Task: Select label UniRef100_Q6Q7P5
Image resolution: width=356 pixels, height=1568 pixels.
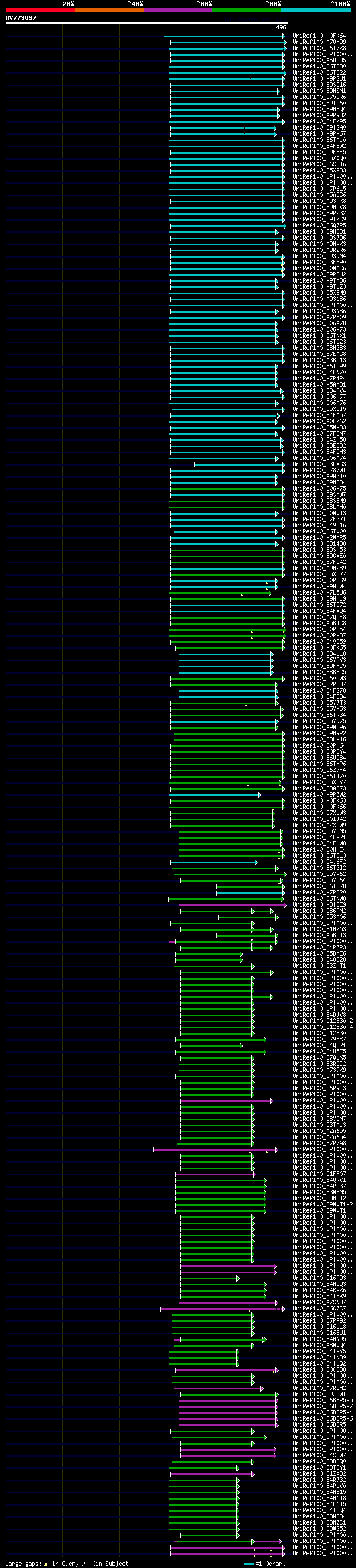Action: click(x=319, y=225)
